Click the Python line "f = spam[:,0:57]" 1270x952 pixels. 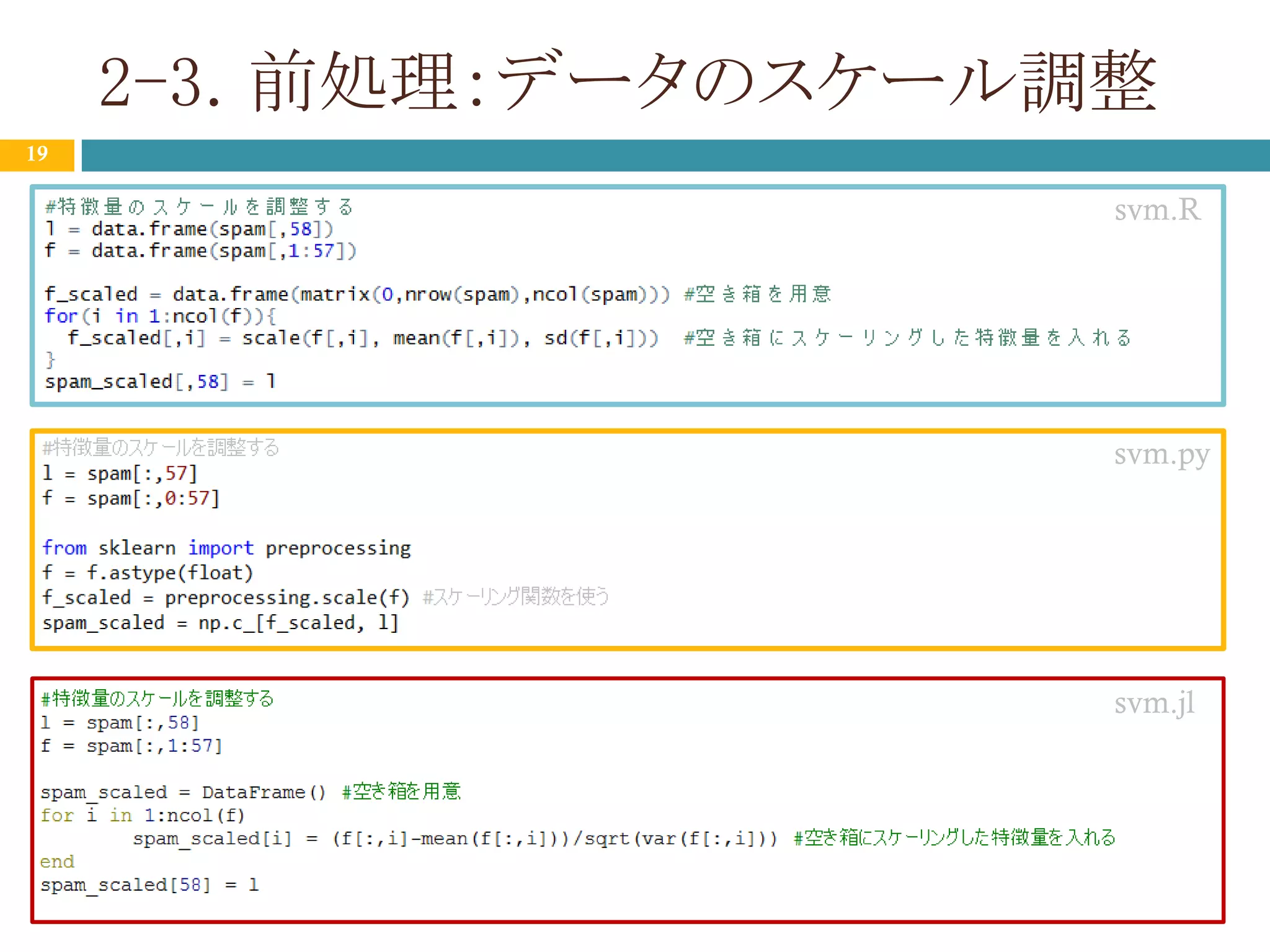[131, 498]
